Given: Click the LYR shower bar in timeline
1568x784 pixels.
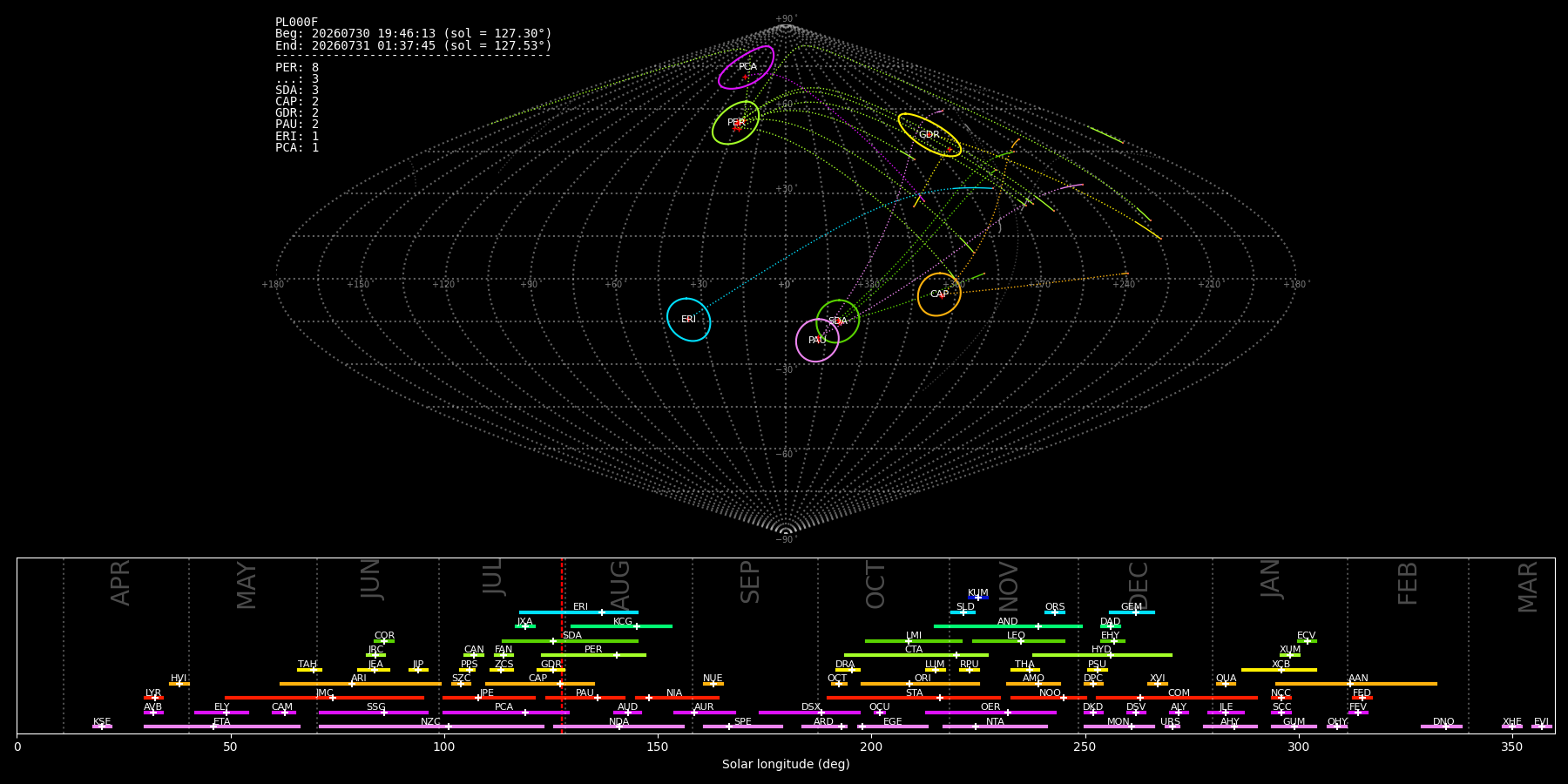Looking at the screenshot, I should [153, 698].
